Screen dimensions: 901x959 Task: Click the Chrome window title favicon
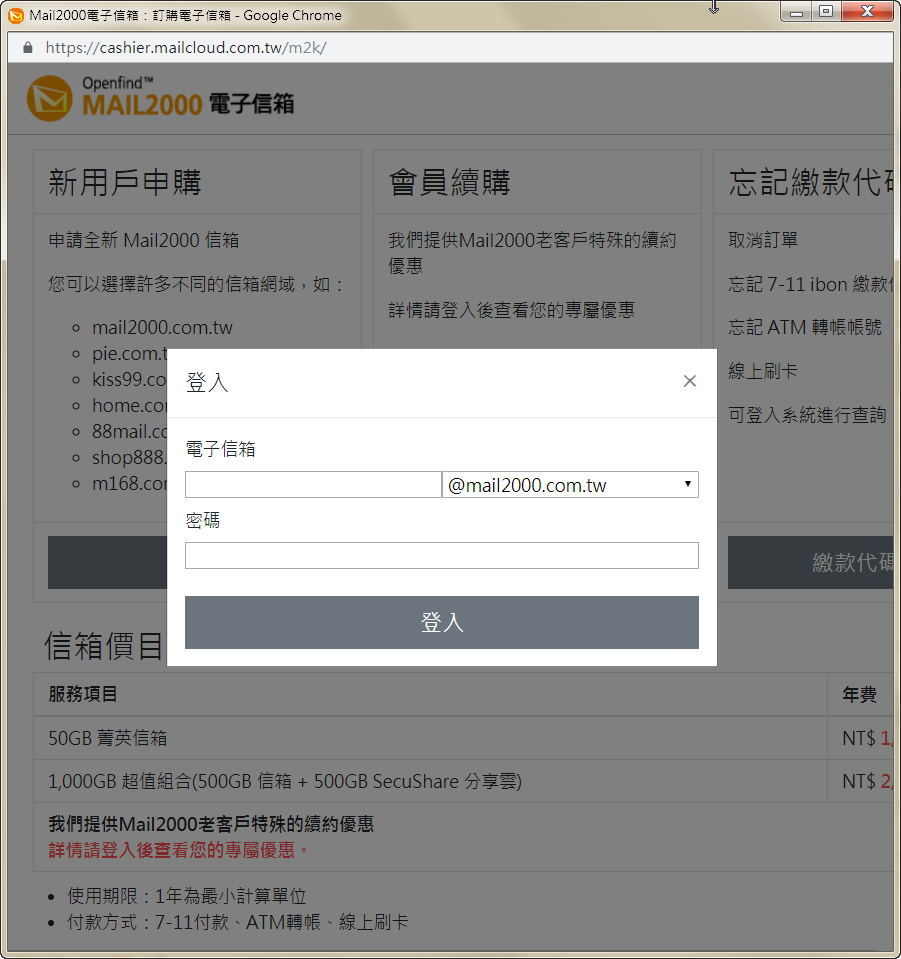click(x=17, y=15)
